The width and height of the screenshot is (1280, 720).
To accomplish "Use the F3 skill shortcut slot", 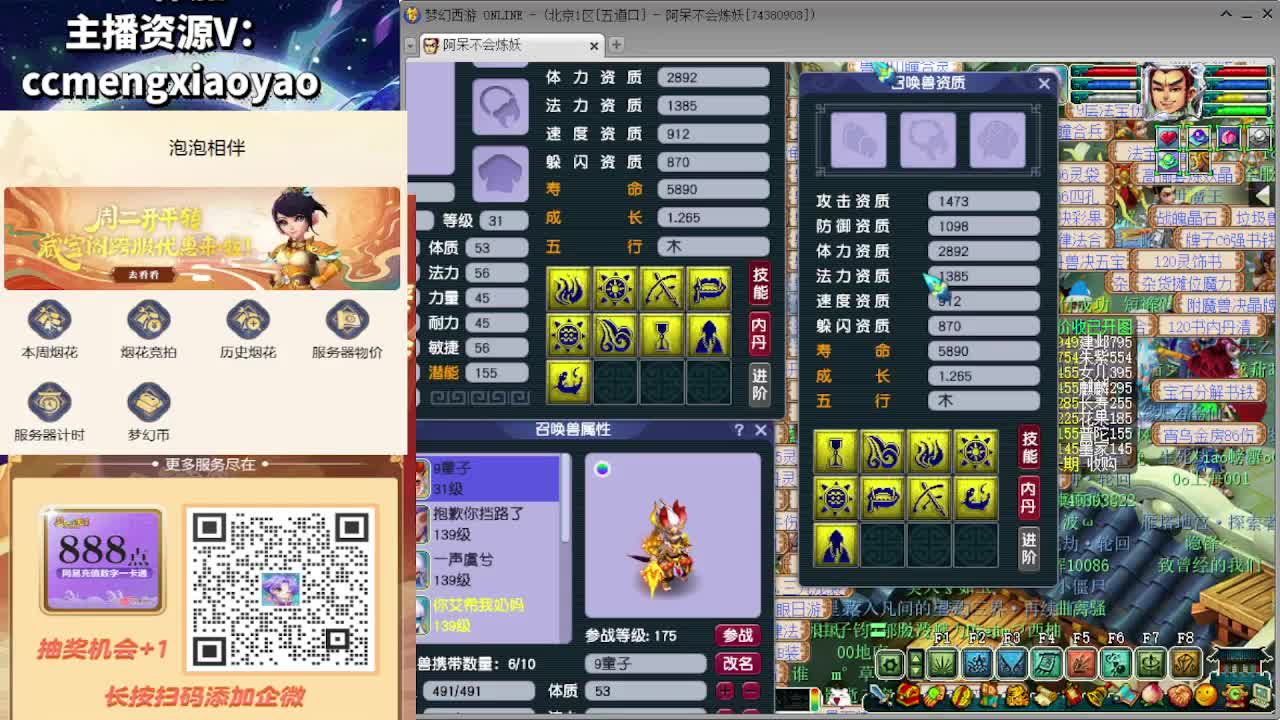I will coord(1012,662).
